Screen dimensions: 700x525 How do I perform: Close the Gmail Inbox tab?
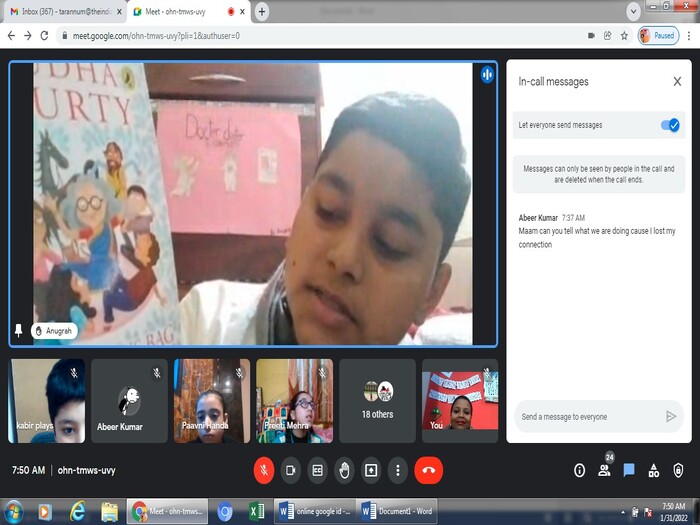point(119,12)
